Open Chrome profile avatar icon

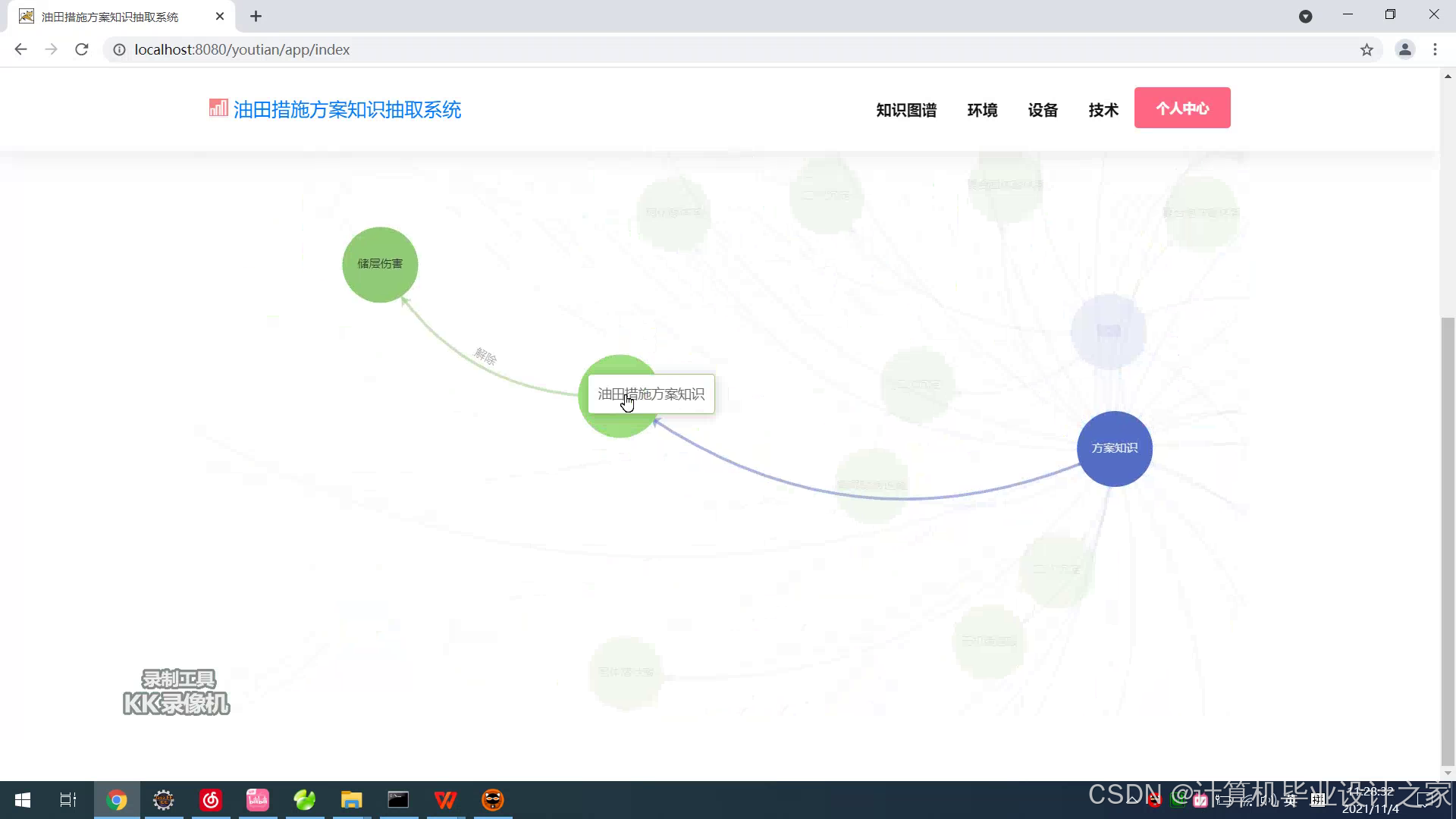pyautogui.click(x=1404, y=50)
